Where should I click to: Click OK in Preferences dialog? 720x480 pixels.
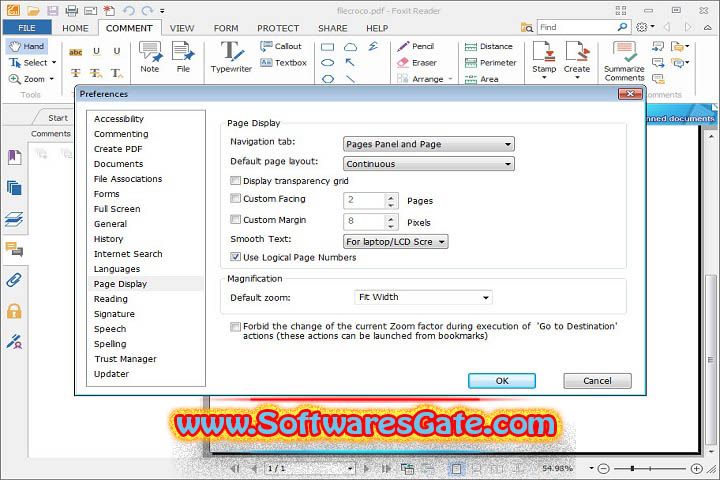click(x=502, y=381)
